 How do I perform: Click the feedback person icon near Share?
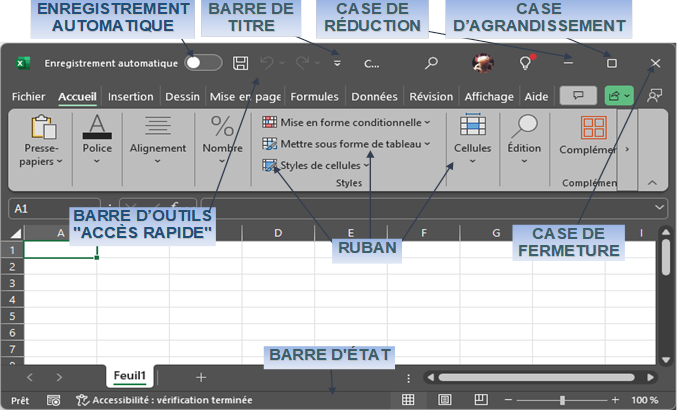(654, 96)
